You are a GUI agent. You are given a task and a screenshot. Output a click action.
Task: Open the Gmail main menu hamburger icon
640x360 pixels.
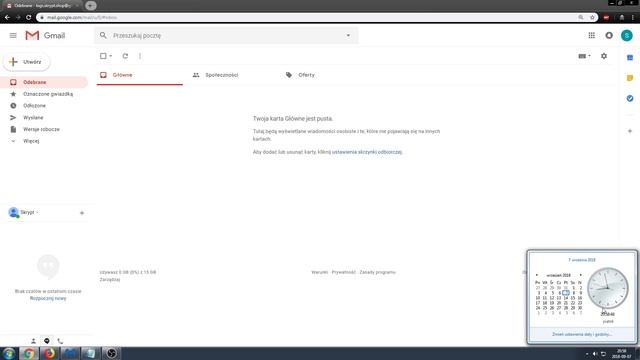13,36
